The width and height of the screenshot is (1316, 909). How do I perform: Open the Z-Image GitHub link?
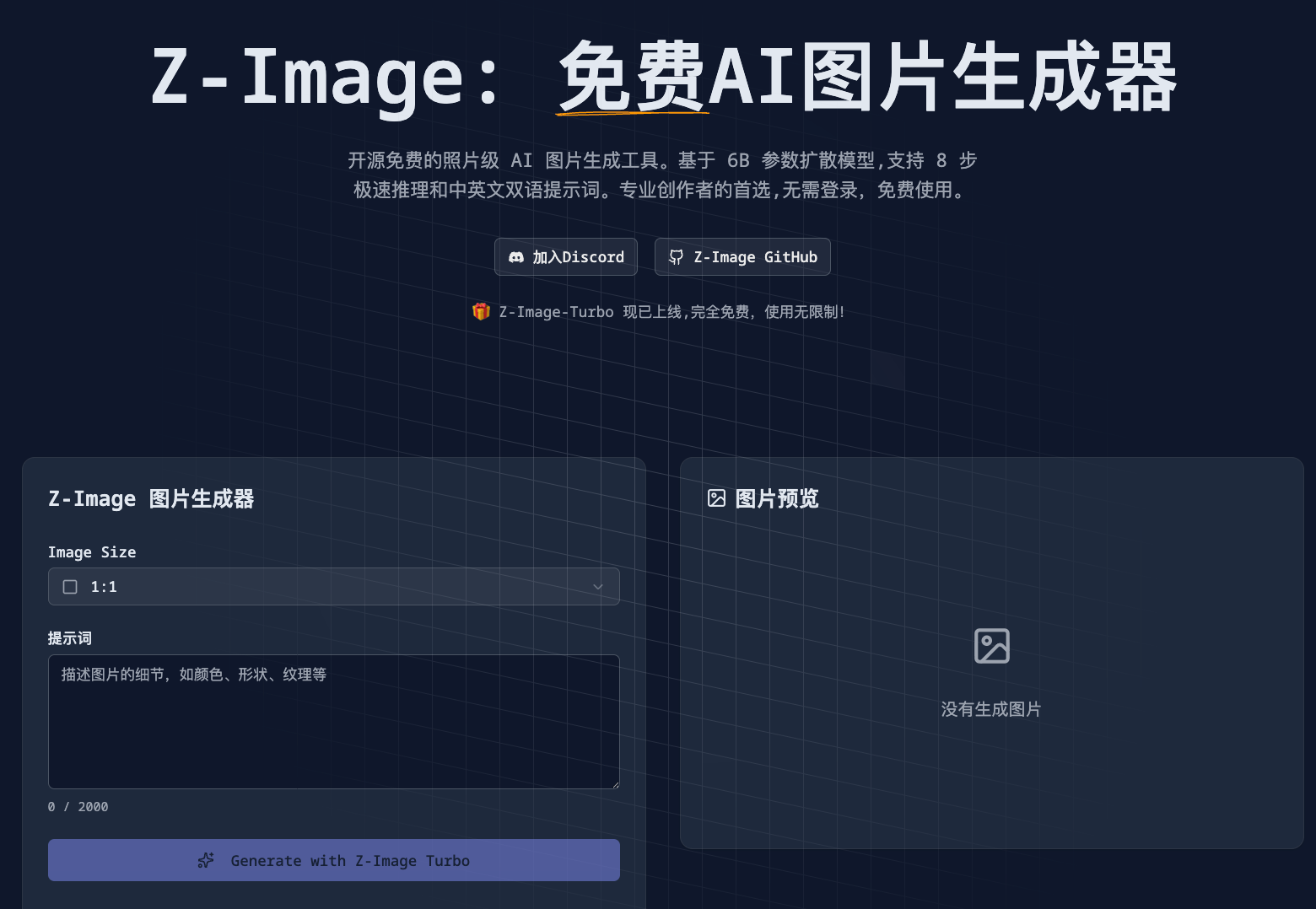(x=742, y=257)
